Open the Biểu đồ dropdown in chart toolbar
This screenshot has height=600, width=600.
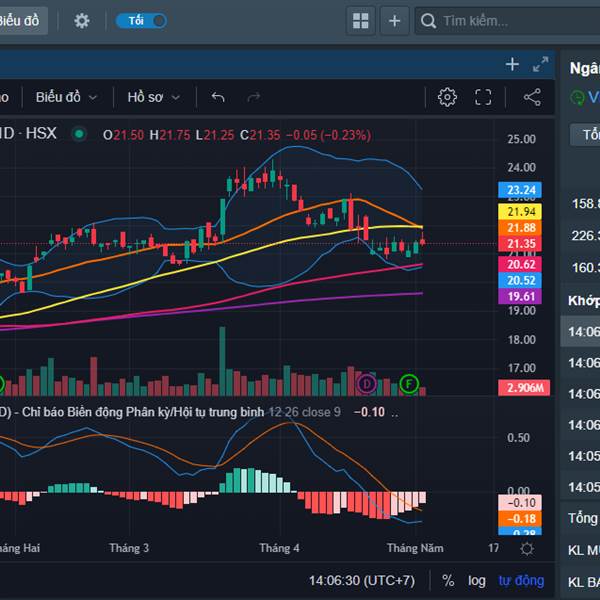(x=66, y=97)
